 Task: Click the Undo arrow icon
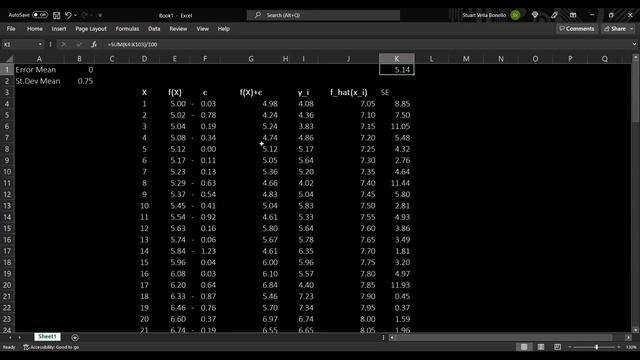68,15
